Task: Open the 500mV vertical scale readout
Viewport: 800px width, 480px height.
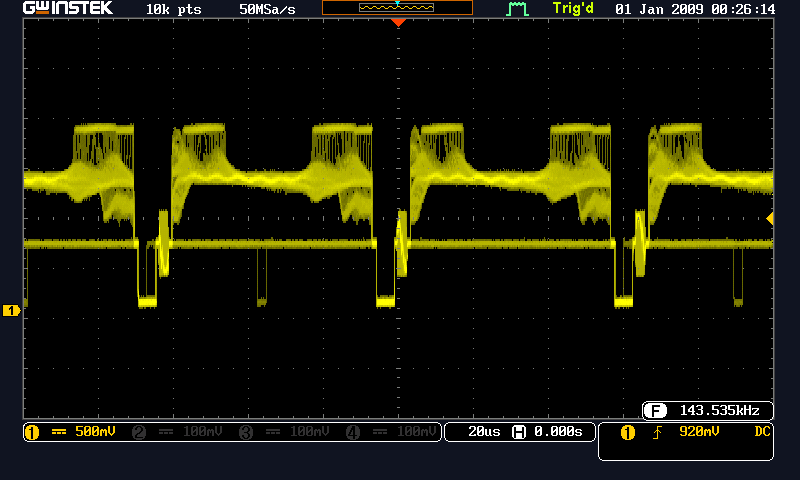Action: pos(95,432)
